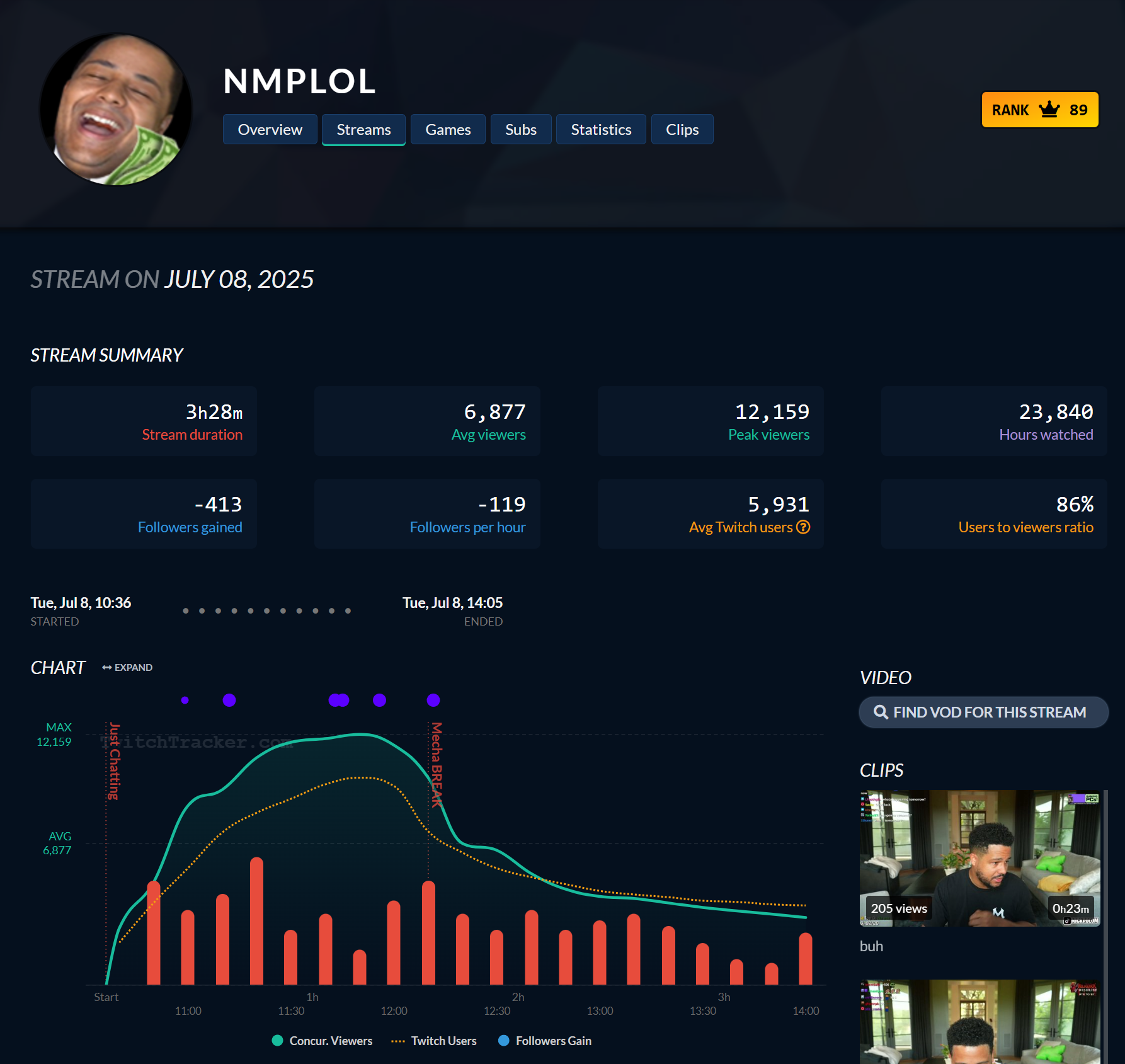Click the Hours watched 23,840 card
The height and width of the screenshot is (1064, 1125).
pyautogui.click(x=994, y=421)
